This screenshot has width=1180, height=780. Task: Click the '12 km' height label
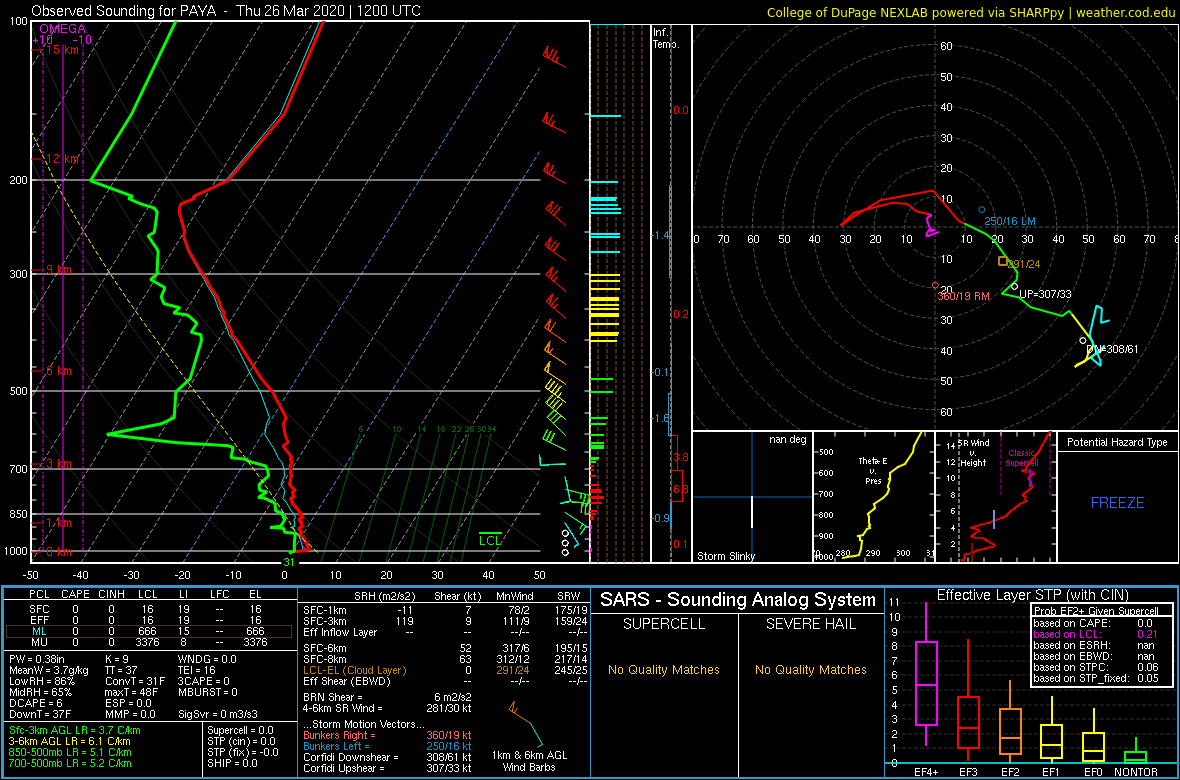click(62, 159)
